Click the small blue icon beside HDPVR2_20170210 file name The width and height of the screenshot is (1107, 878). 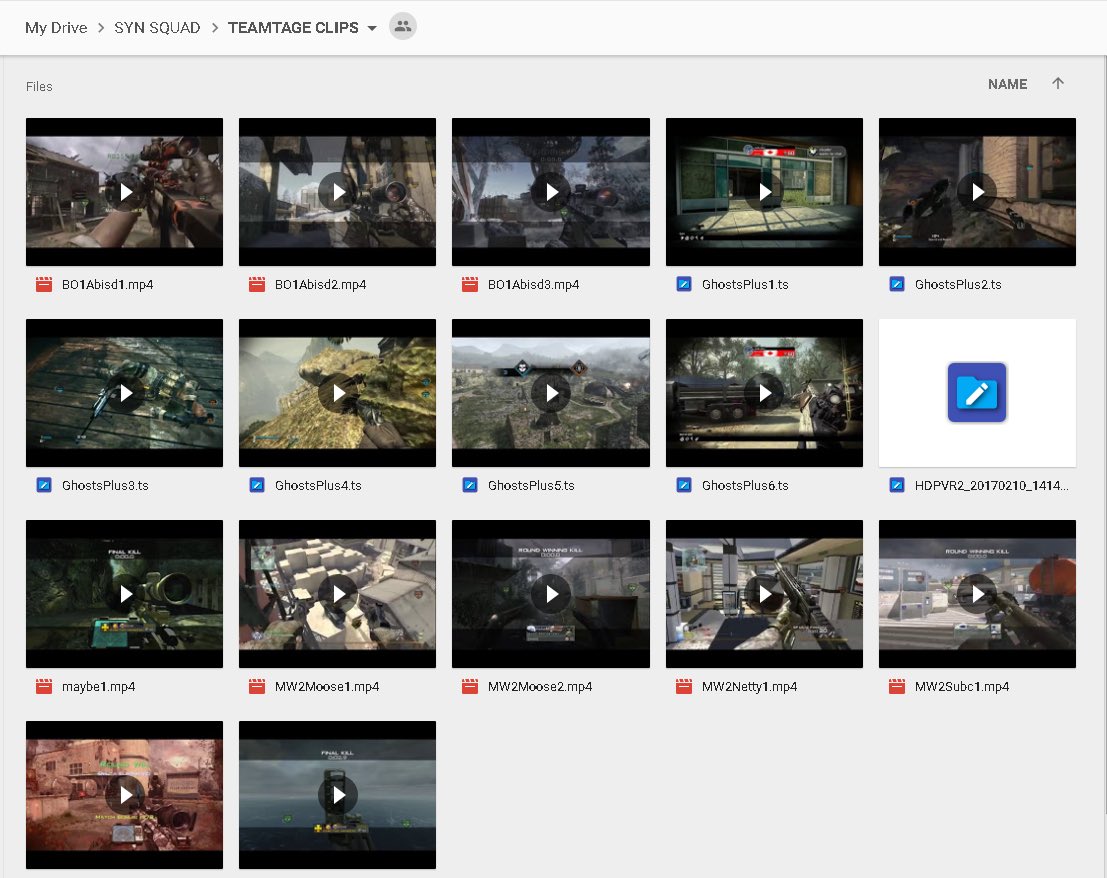click(897, 485)
